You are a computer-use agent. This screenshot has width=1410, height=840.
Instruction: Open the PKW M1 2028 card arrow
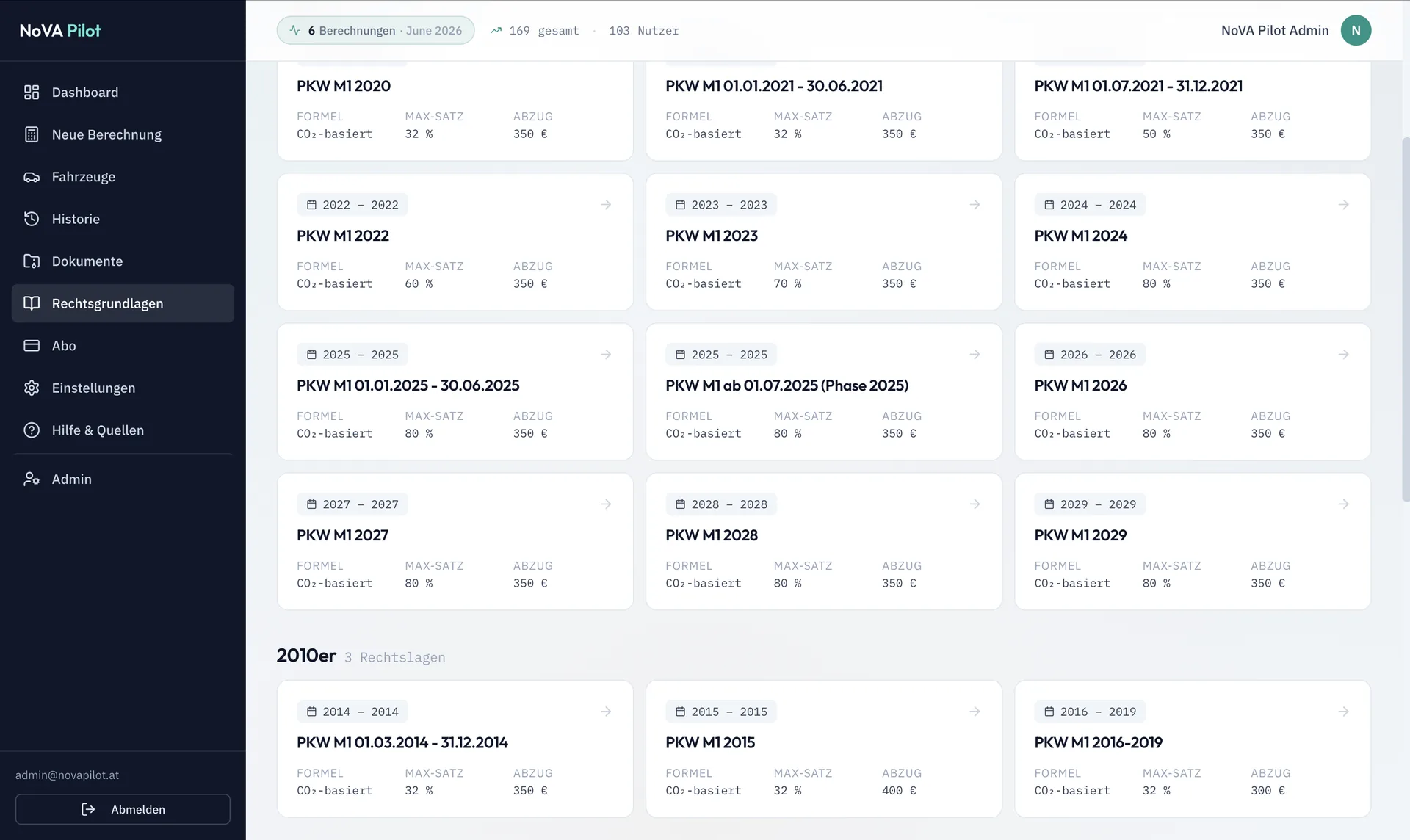(975, 504)
